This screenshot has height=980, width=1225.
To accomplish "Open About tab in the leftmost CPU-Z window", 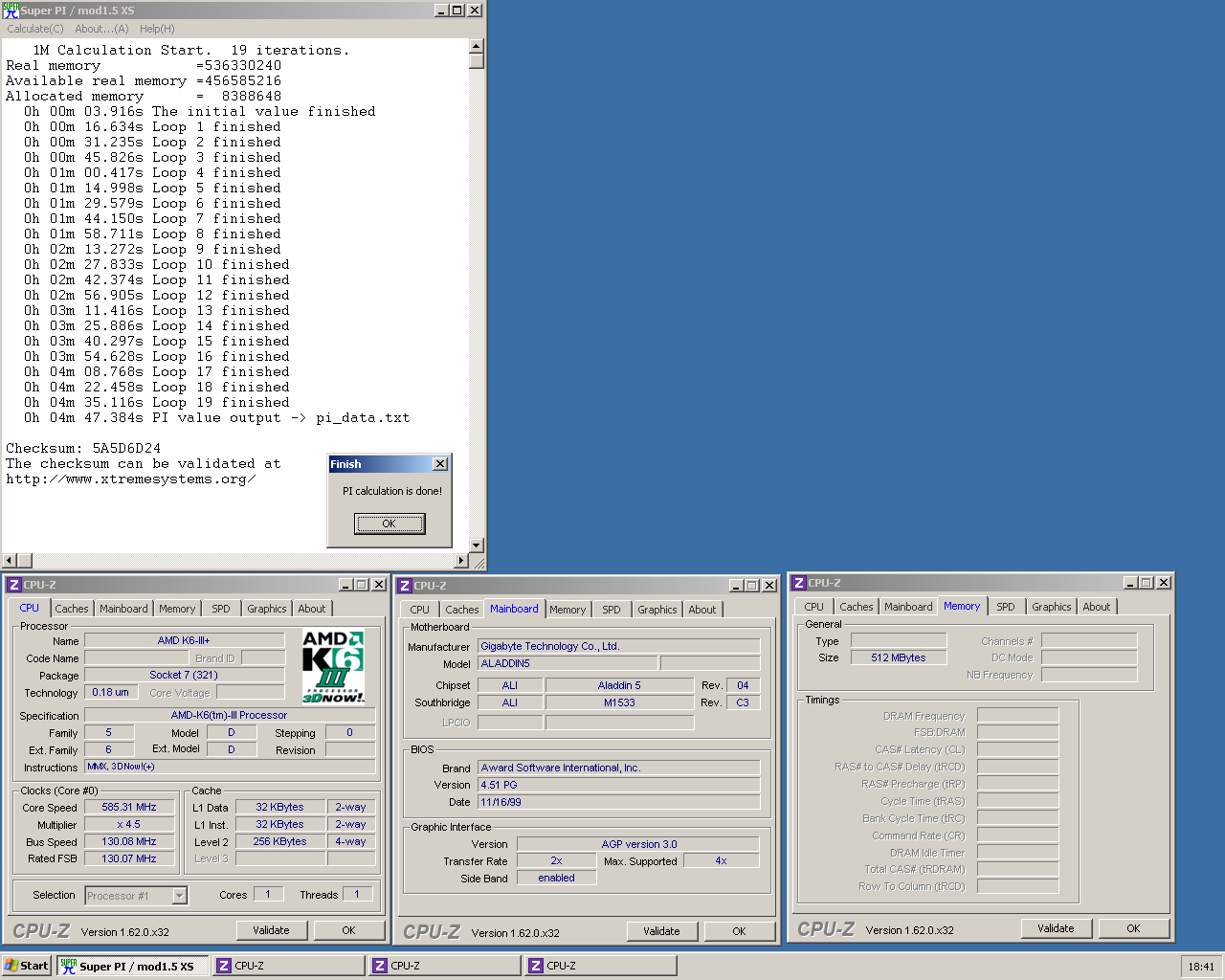I will click(312, 609).
